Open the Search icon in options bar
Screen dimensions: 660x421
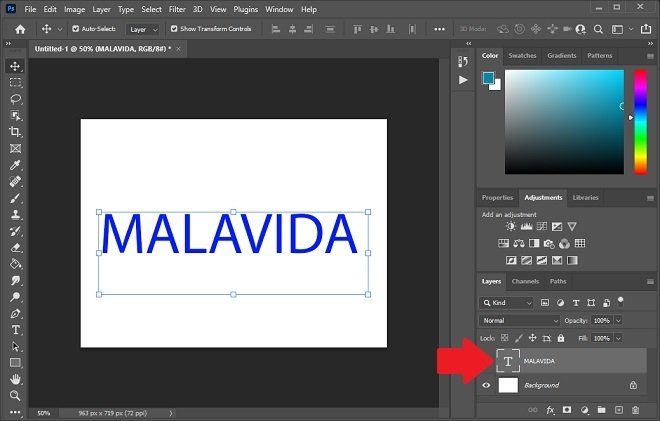click(598, 29)
